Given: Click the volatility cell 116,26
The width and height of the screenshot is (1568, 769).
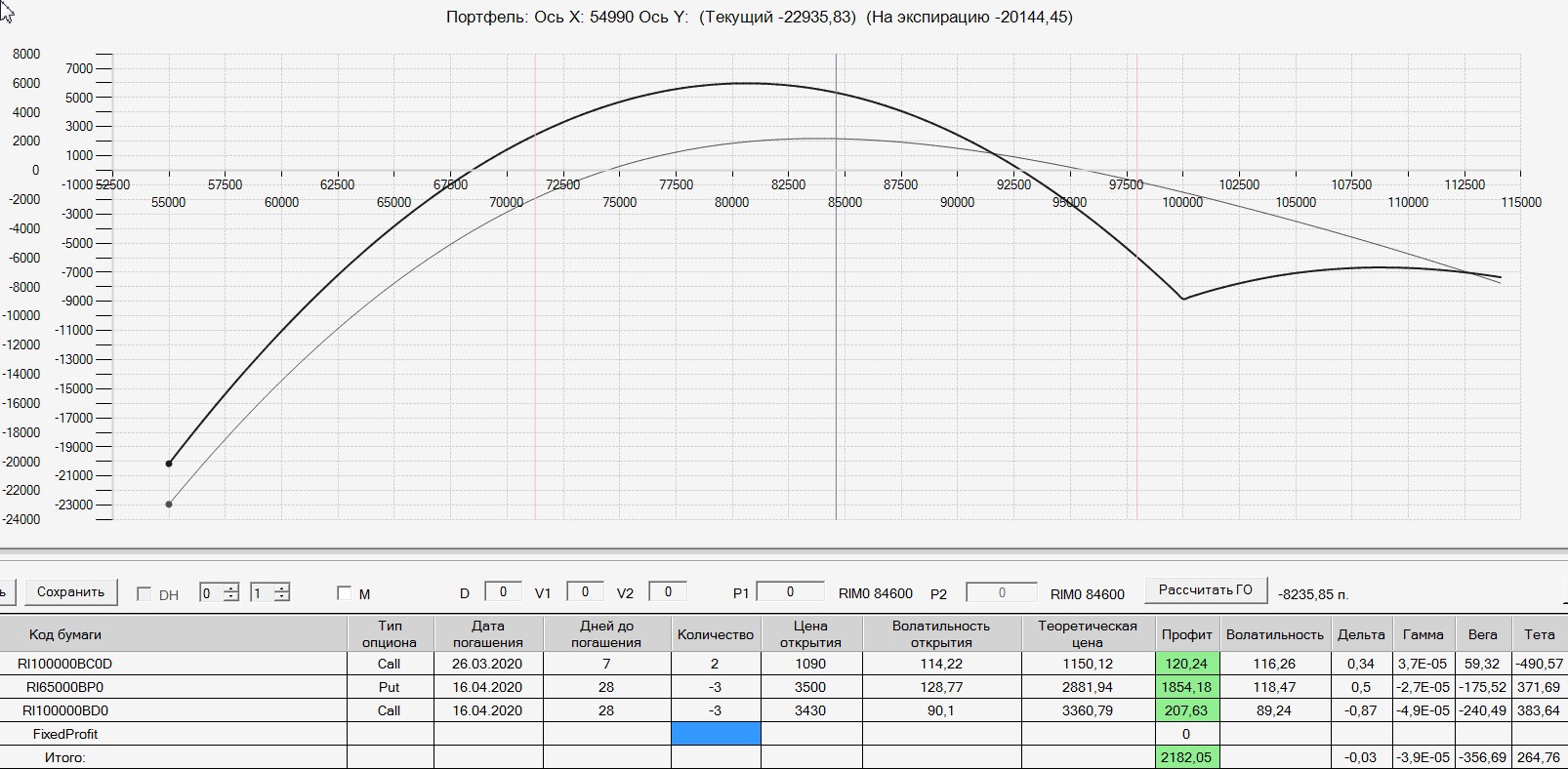Looking at the screenshot, I should (1274, 664).
